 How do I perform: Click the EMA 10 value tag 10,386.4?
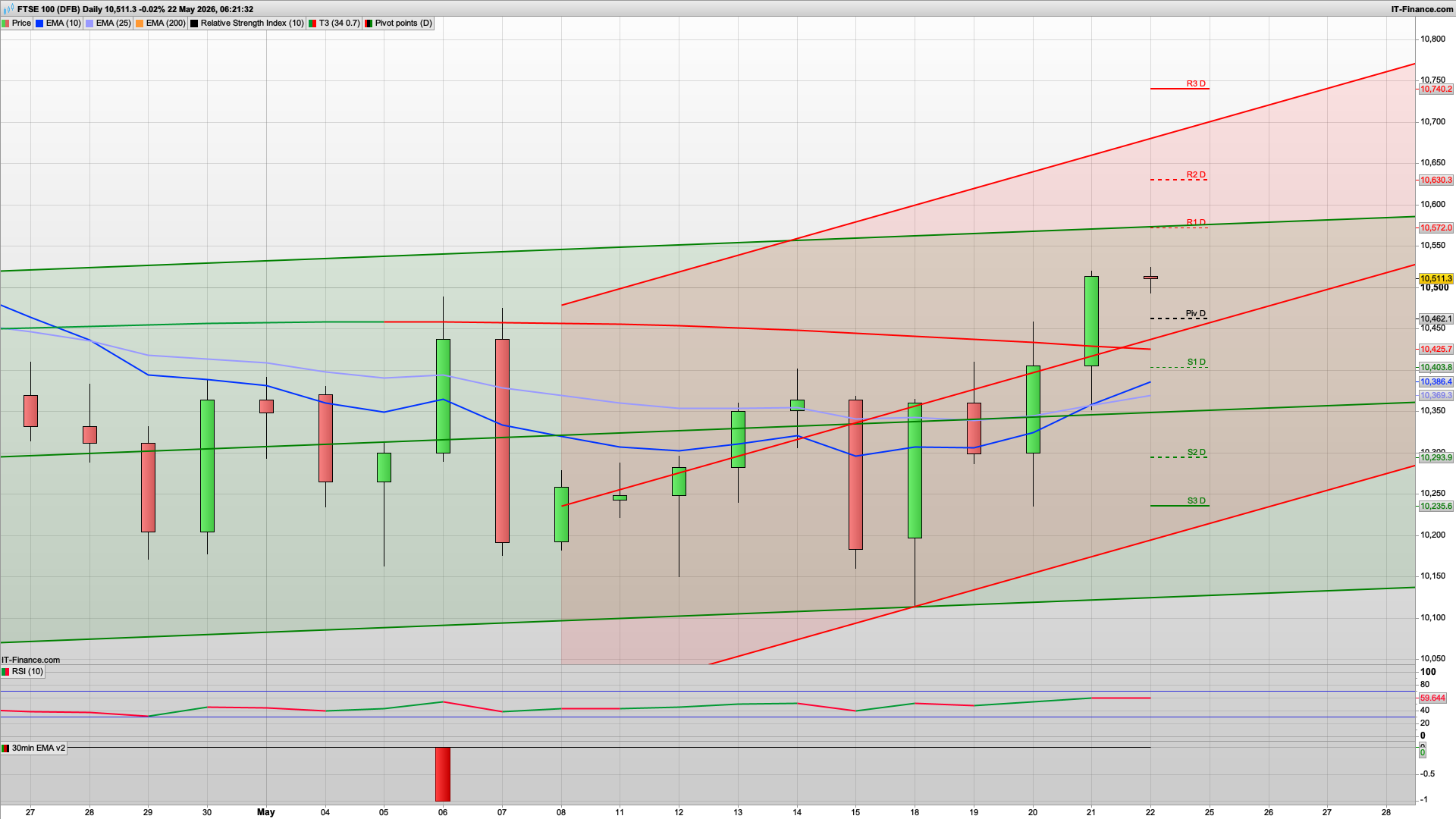pos(1436,381)
